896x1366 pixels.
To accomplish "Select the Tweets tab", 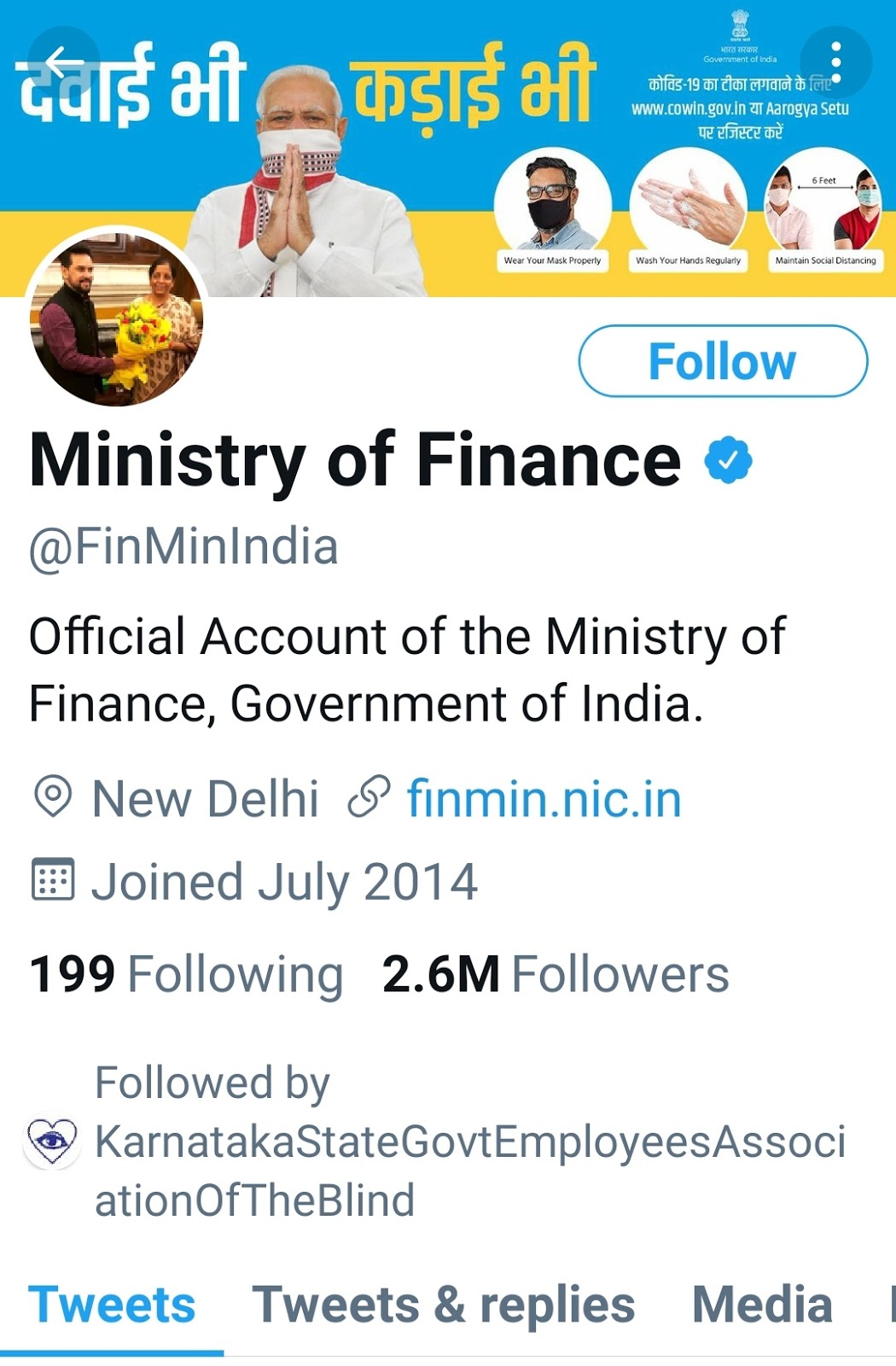I will 112,1305.
